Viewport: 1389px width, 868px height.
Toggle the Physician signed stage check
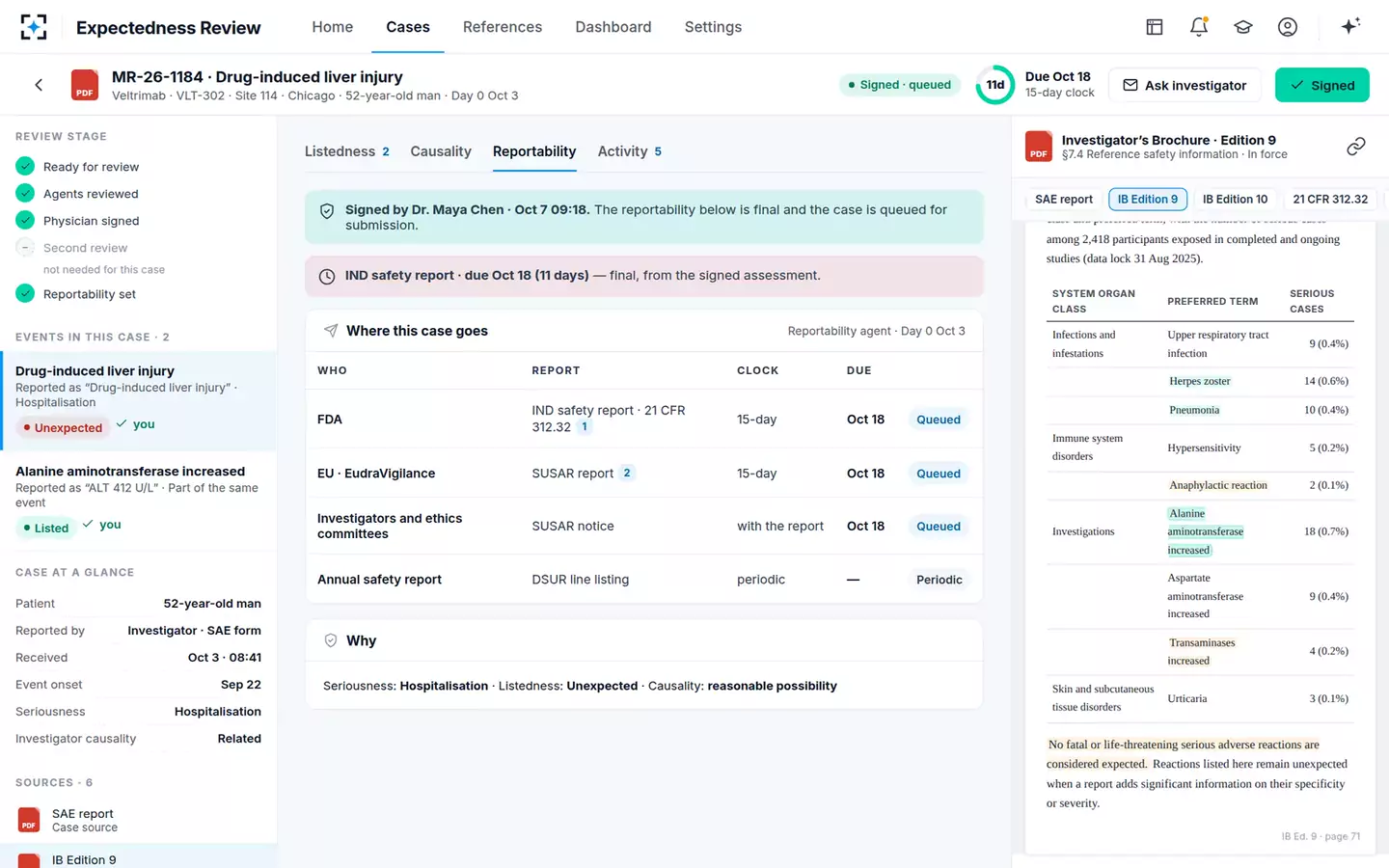[x=25, y=220]
